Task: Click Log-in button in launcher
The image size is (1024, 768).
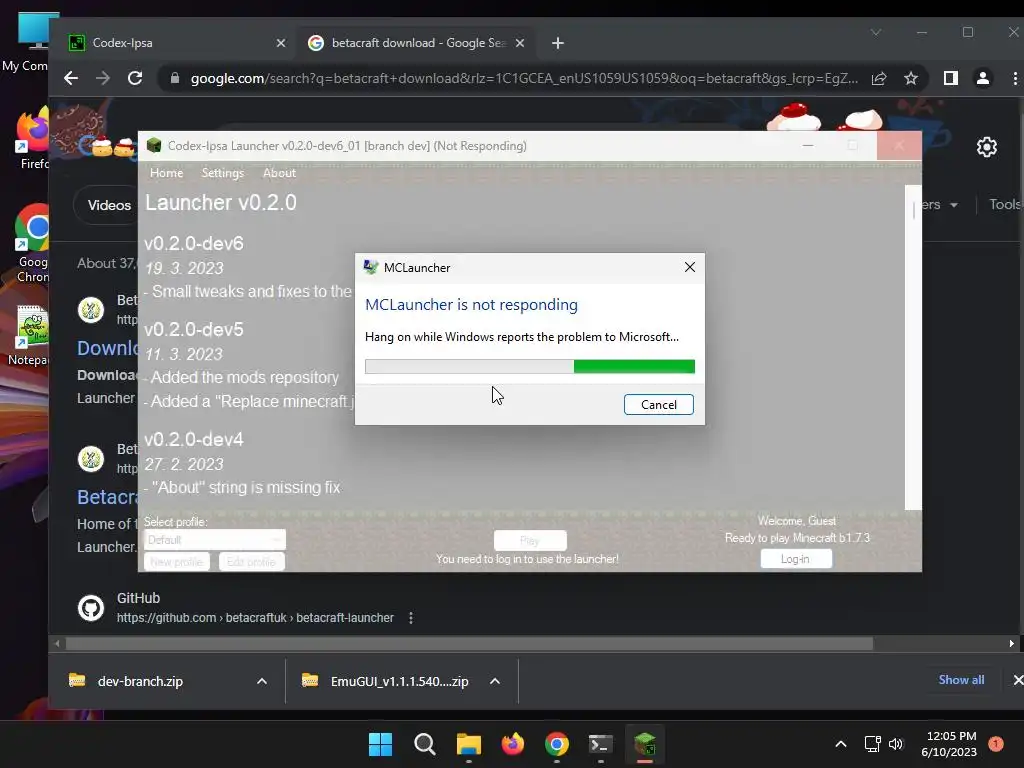Action: (x=795, y=559)
